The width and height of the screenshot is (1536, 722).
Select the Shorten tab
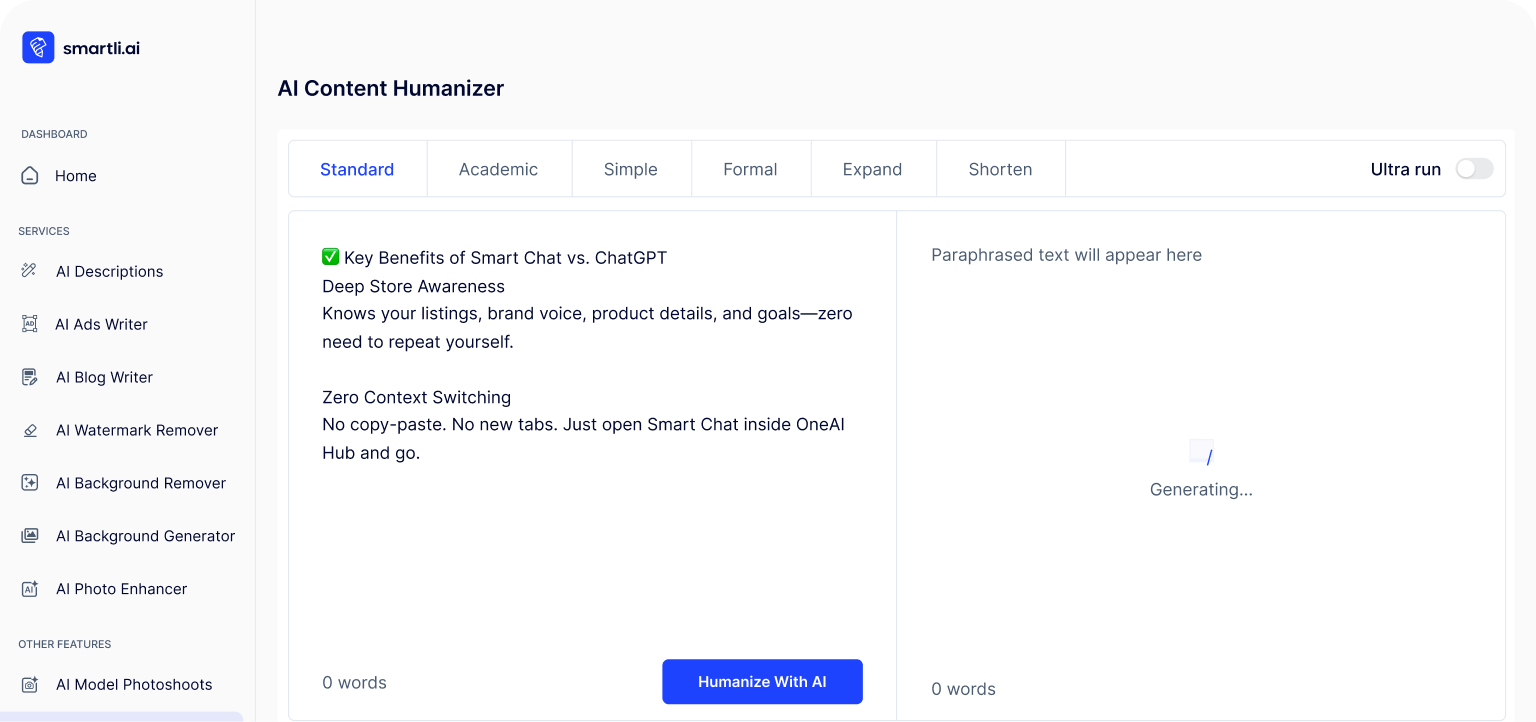pos(999,169)
